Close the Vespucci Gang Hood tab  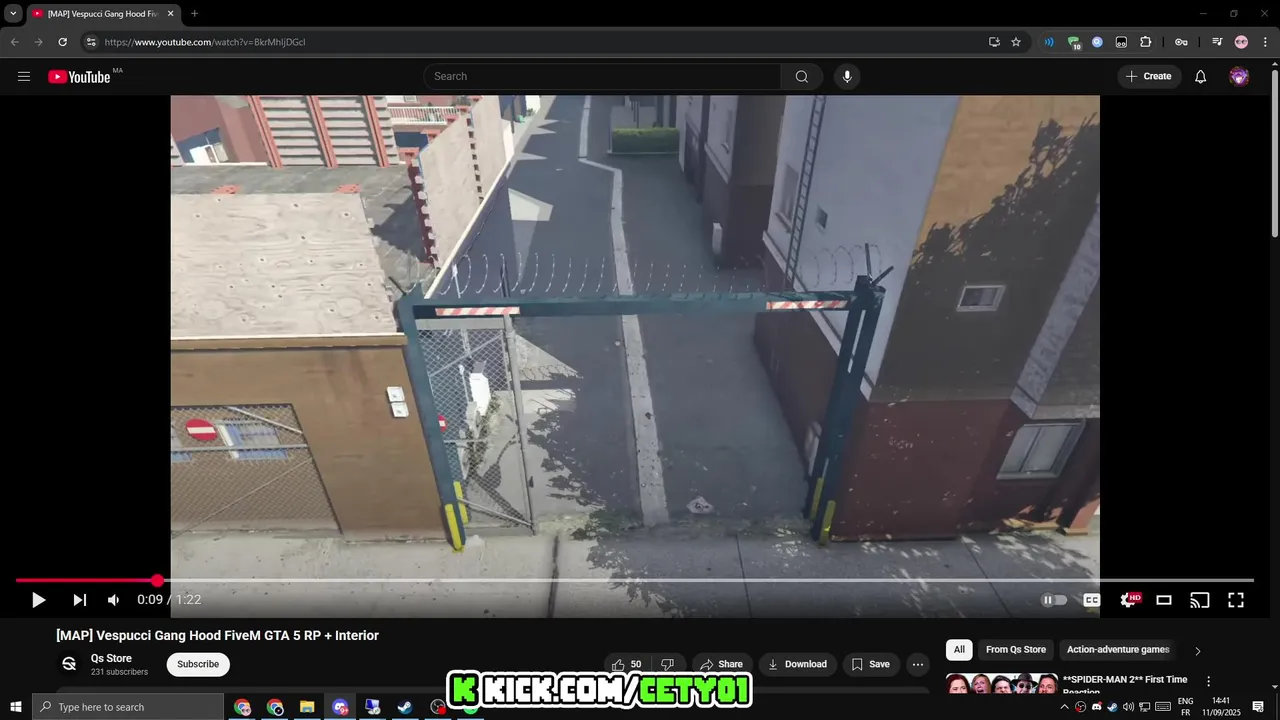(170, 14)
